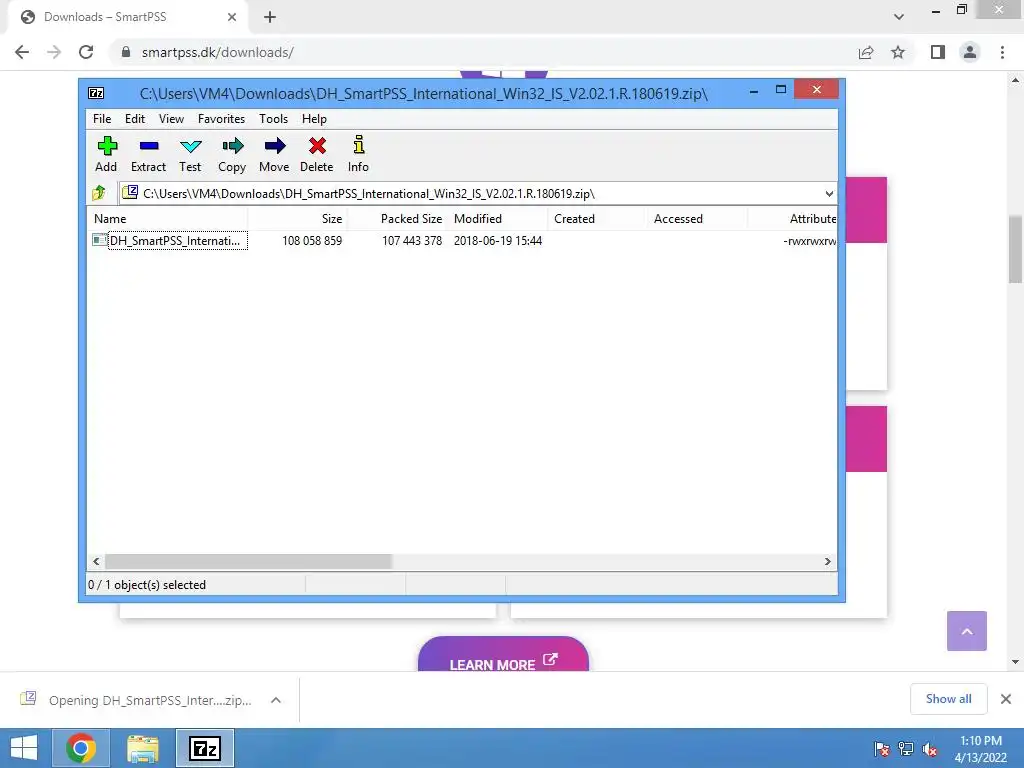The image size is (1024, 768).
Task: Go back in Chrome browser
Action: point(22,52)
